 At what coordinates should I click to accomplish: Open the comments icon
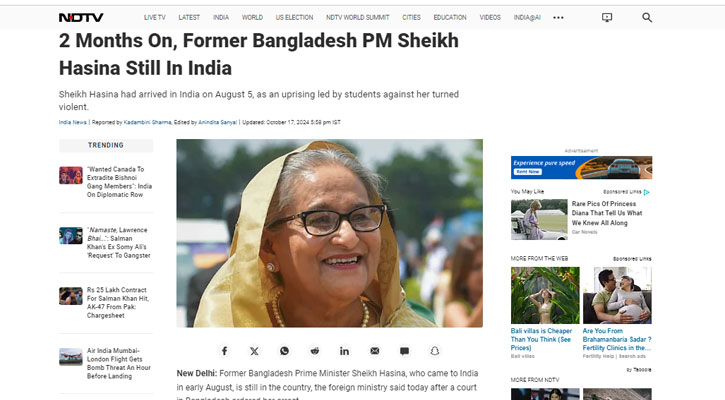pyautogui.click(x=405, y=351)
